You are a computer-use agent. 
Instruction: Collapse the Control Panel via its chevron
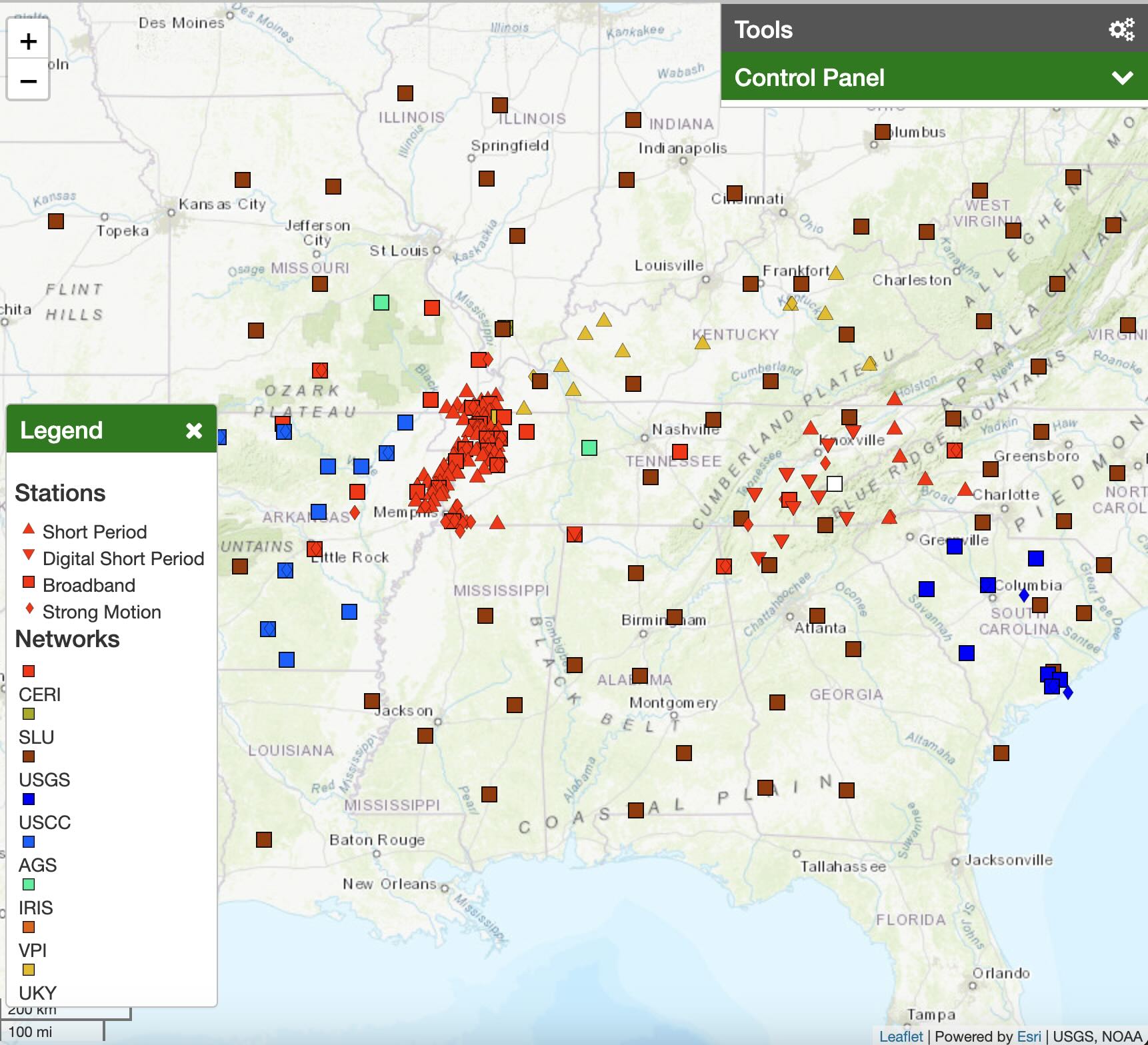(x=1123, y=77)
